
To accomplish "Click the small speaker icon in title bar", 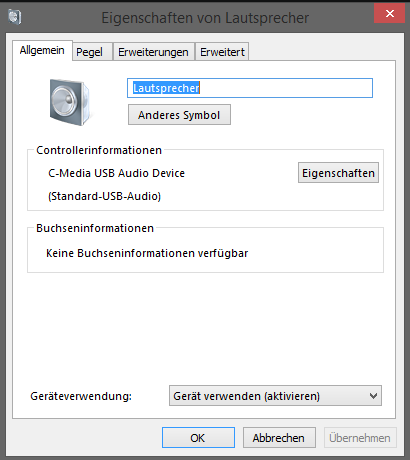I will (x=15, y=17).
